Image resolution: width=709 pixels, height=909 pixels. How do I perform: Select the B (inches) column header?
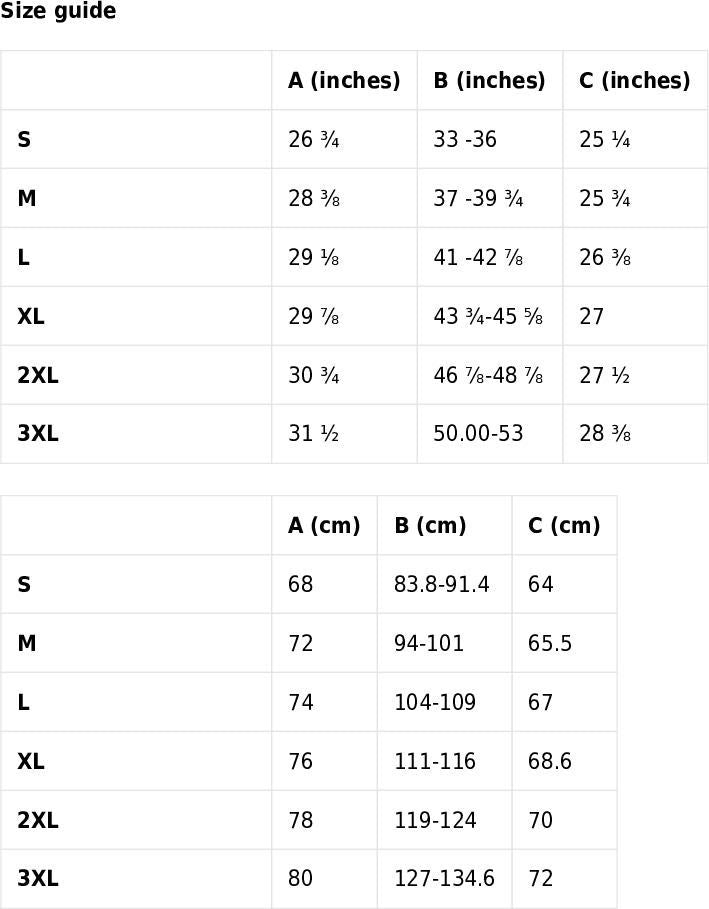coord(489,81)
